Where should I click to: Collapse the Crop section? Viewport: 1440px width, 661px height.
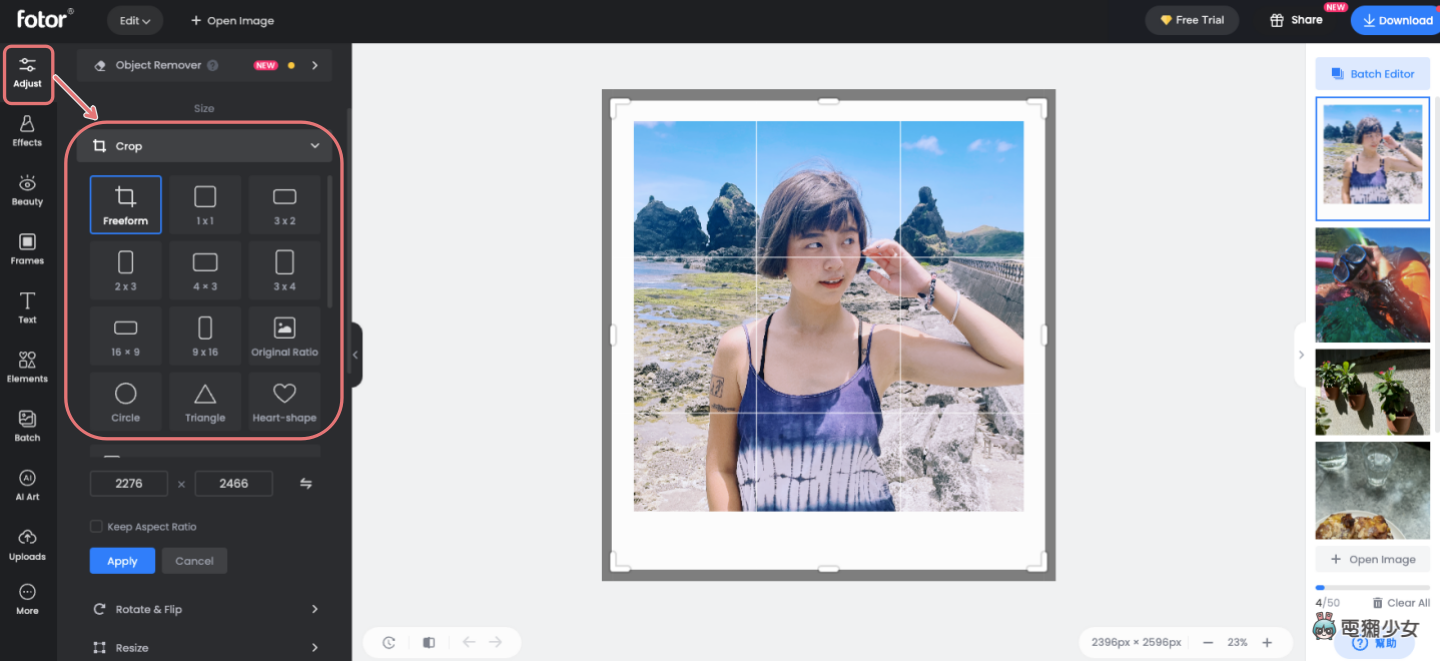click(x=315, y=145)
